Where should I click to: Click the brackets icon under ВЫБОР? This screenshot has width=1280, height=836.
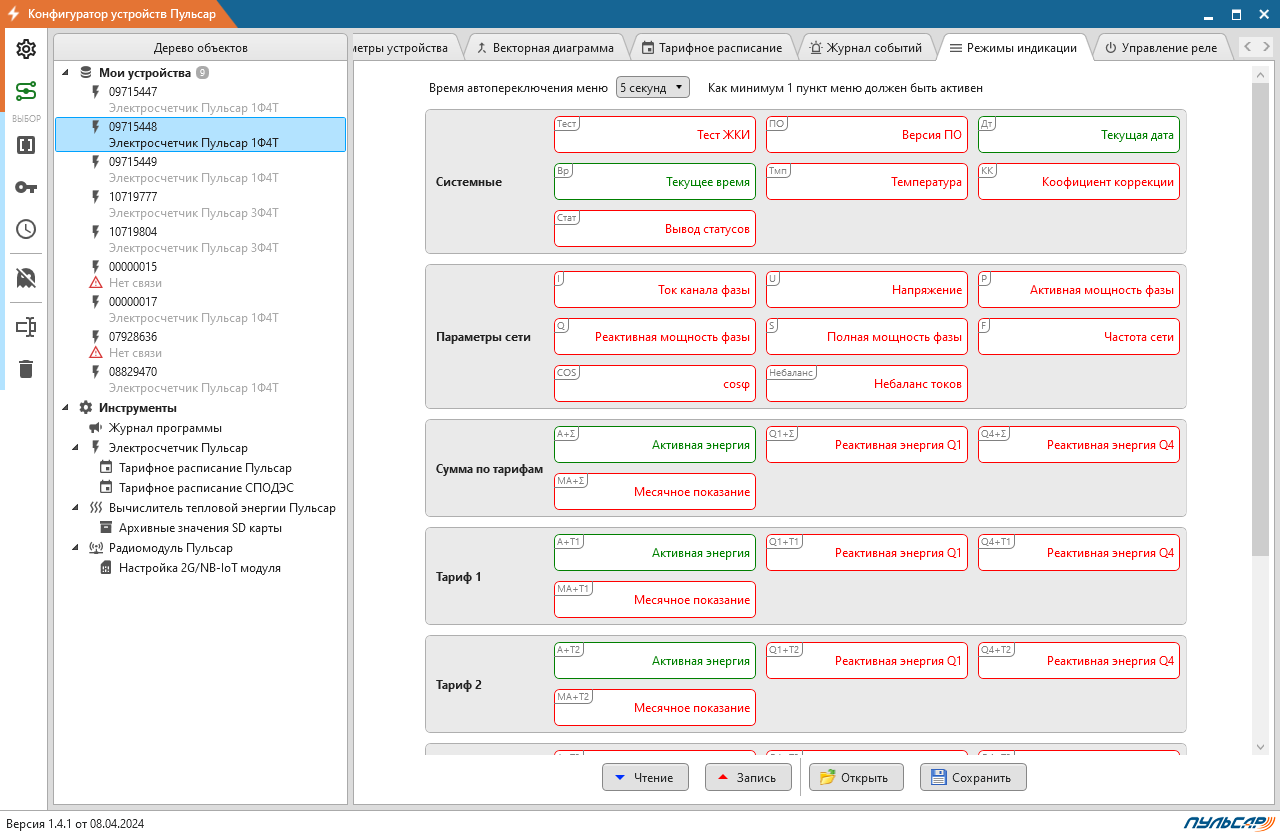pos(26,144)
